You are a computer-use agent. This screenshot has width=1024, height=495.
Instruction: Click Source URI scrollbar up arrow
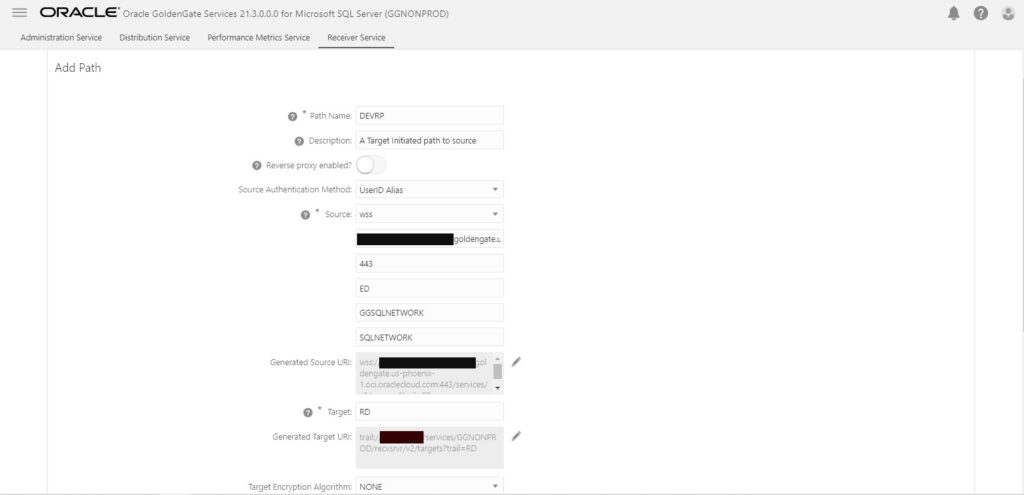[498, 359]
